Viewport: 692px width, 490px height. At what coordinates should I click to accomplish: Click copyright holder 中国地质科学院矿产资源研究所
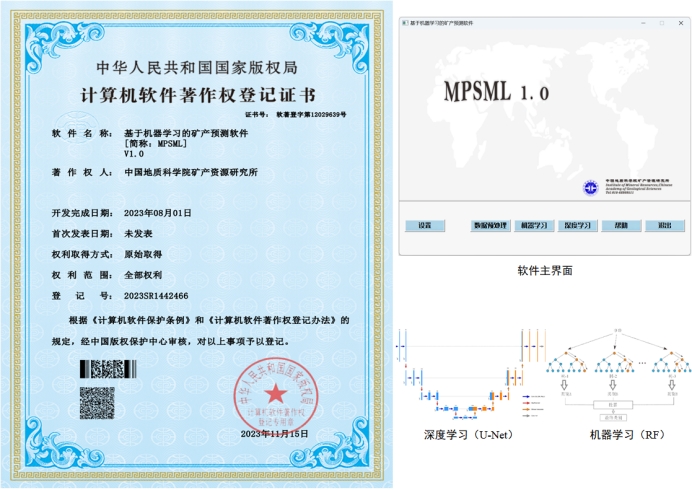(x=191, y=172)
